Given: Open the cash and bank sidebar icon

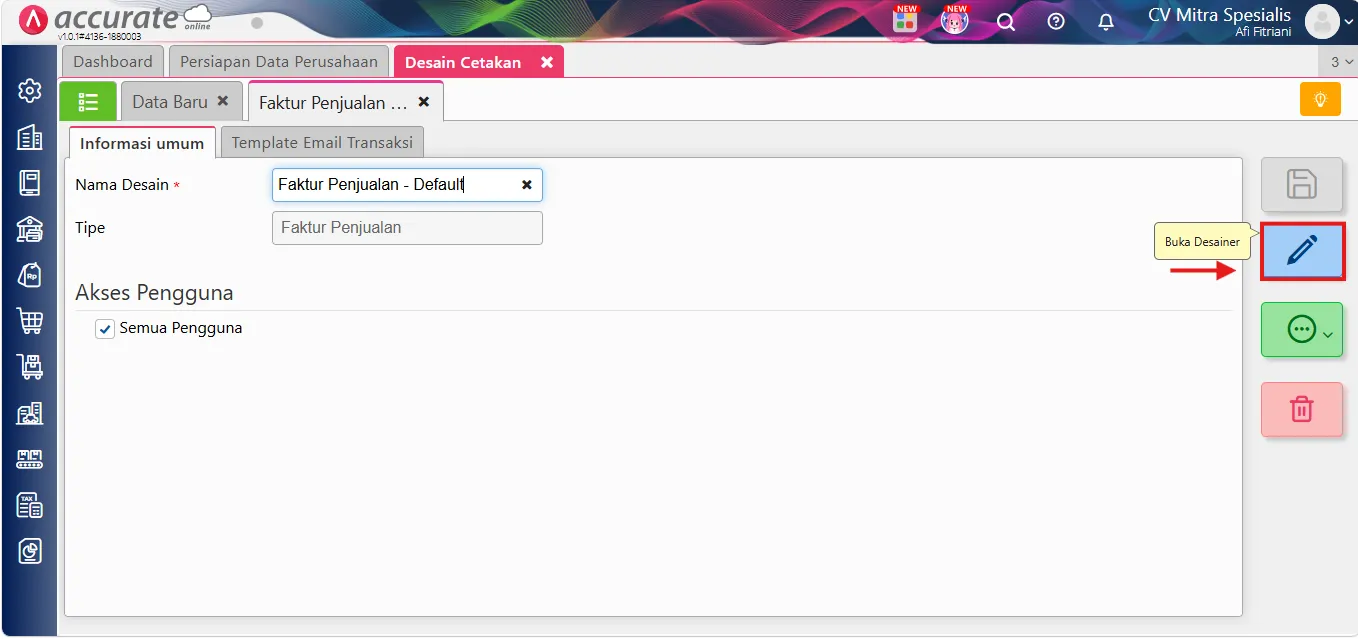Looking at the screenshot, I should (30, 229).
